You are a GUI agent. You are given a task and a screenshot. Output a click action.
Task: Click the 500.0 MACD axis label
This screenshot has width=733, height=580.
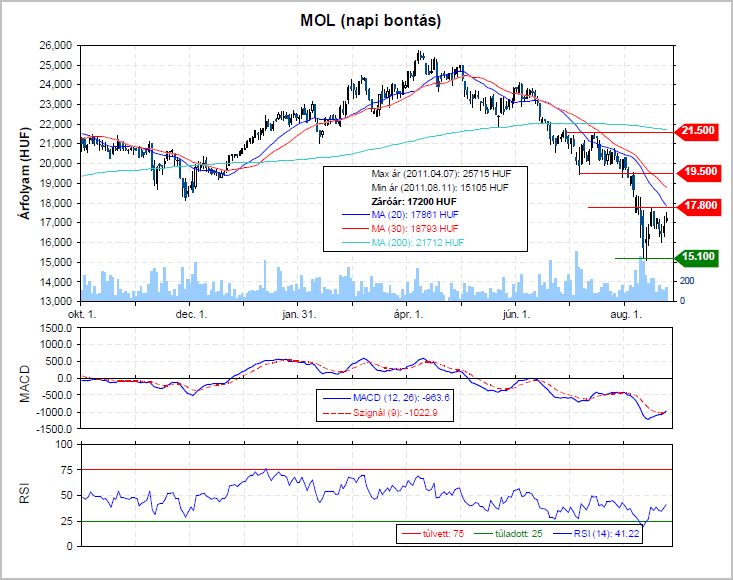(x=58, y=361)
